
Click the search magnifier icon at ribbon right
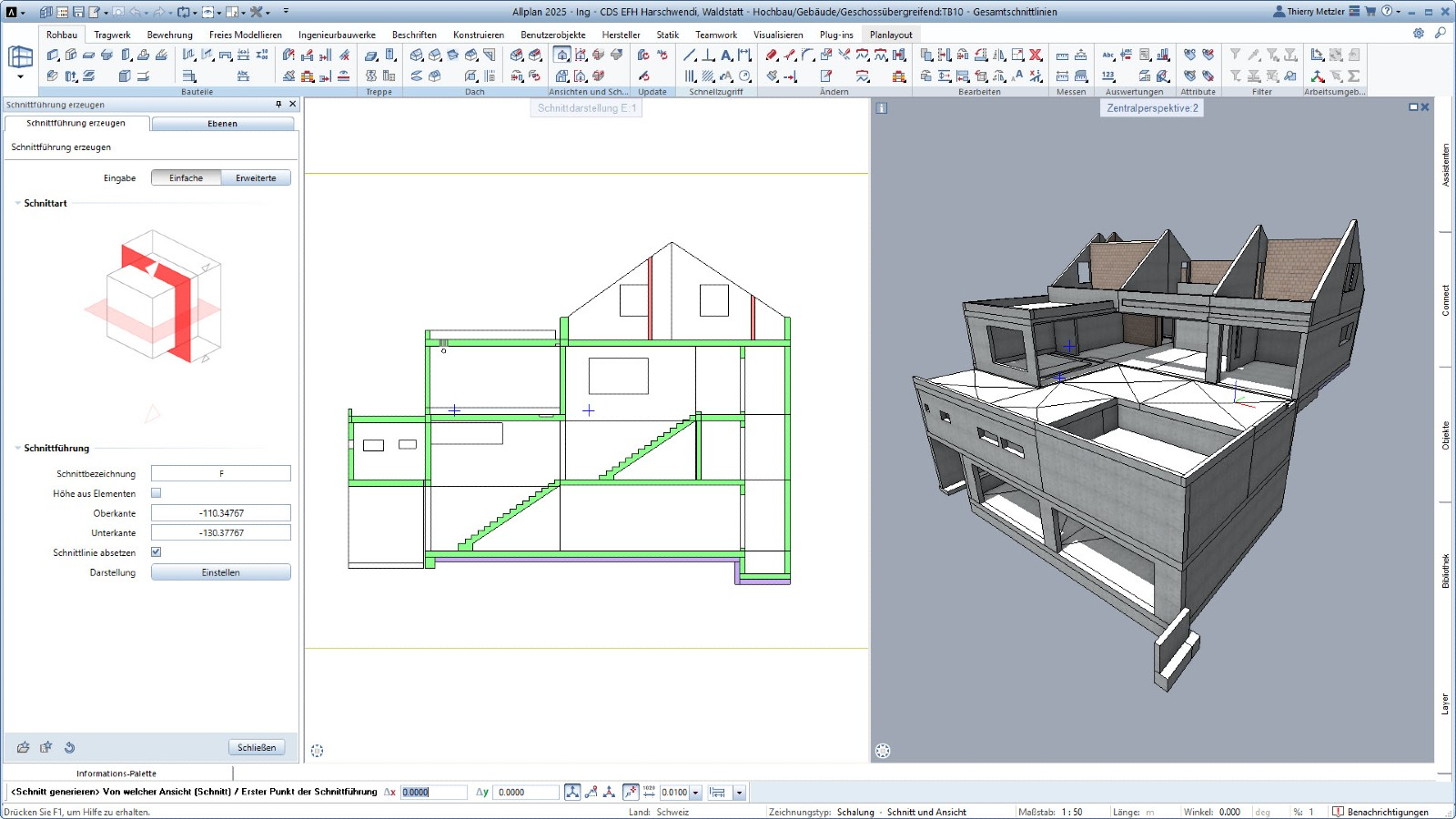1441,34
